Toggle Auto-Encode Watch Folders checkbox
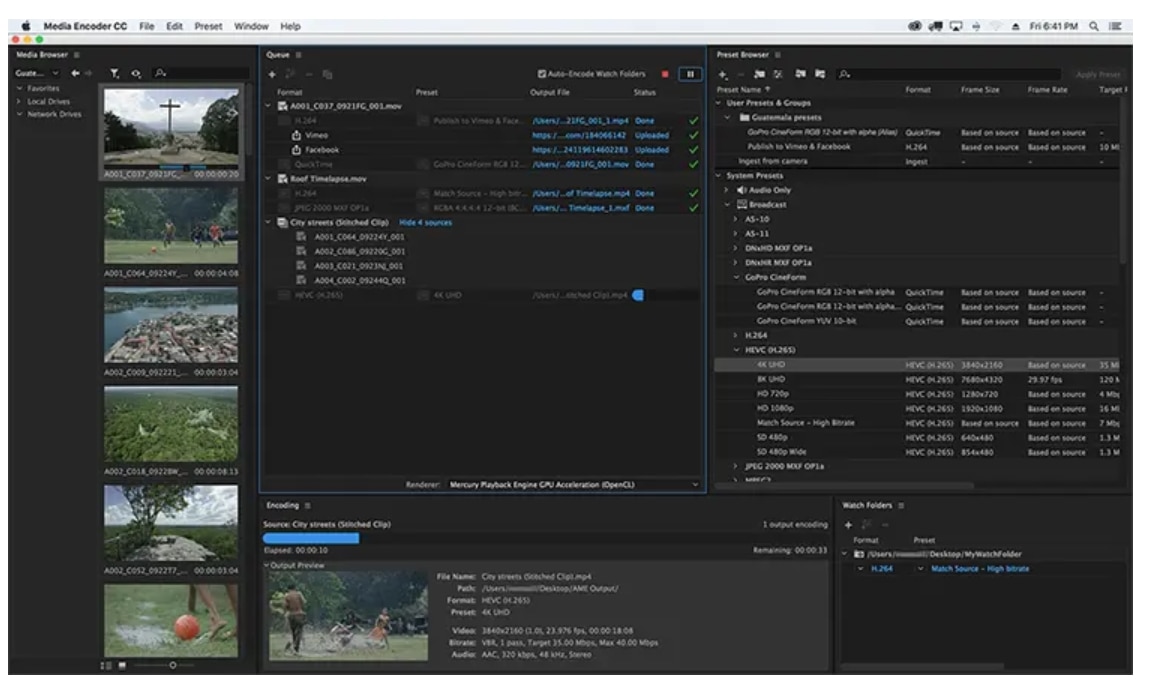1150x690 pixels. (x=542, y=74)
